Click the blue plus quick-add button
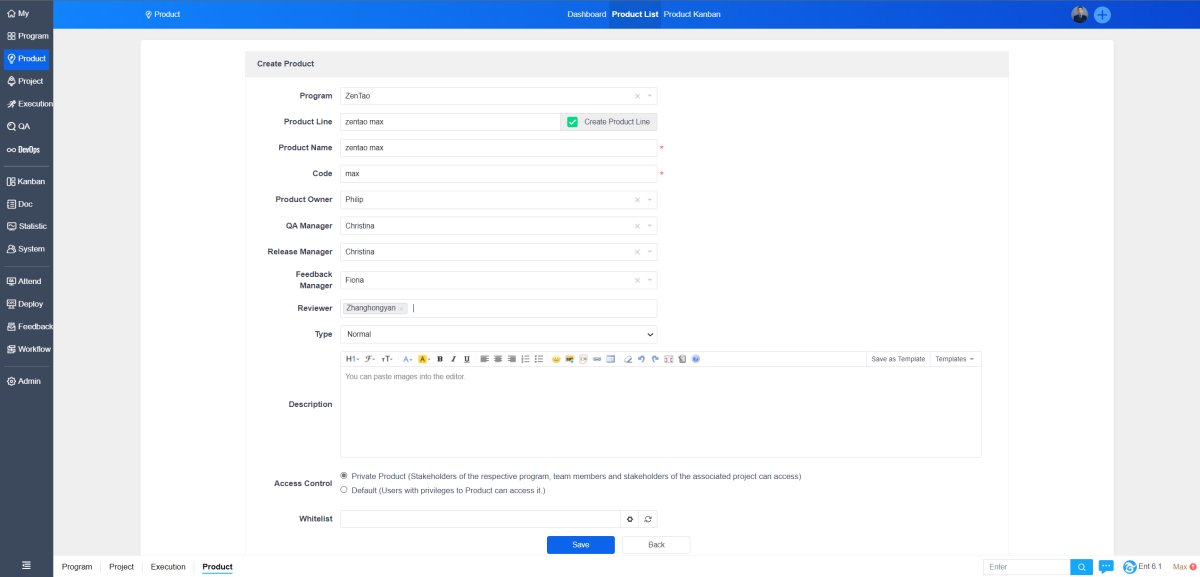 tap(1102, 15)
